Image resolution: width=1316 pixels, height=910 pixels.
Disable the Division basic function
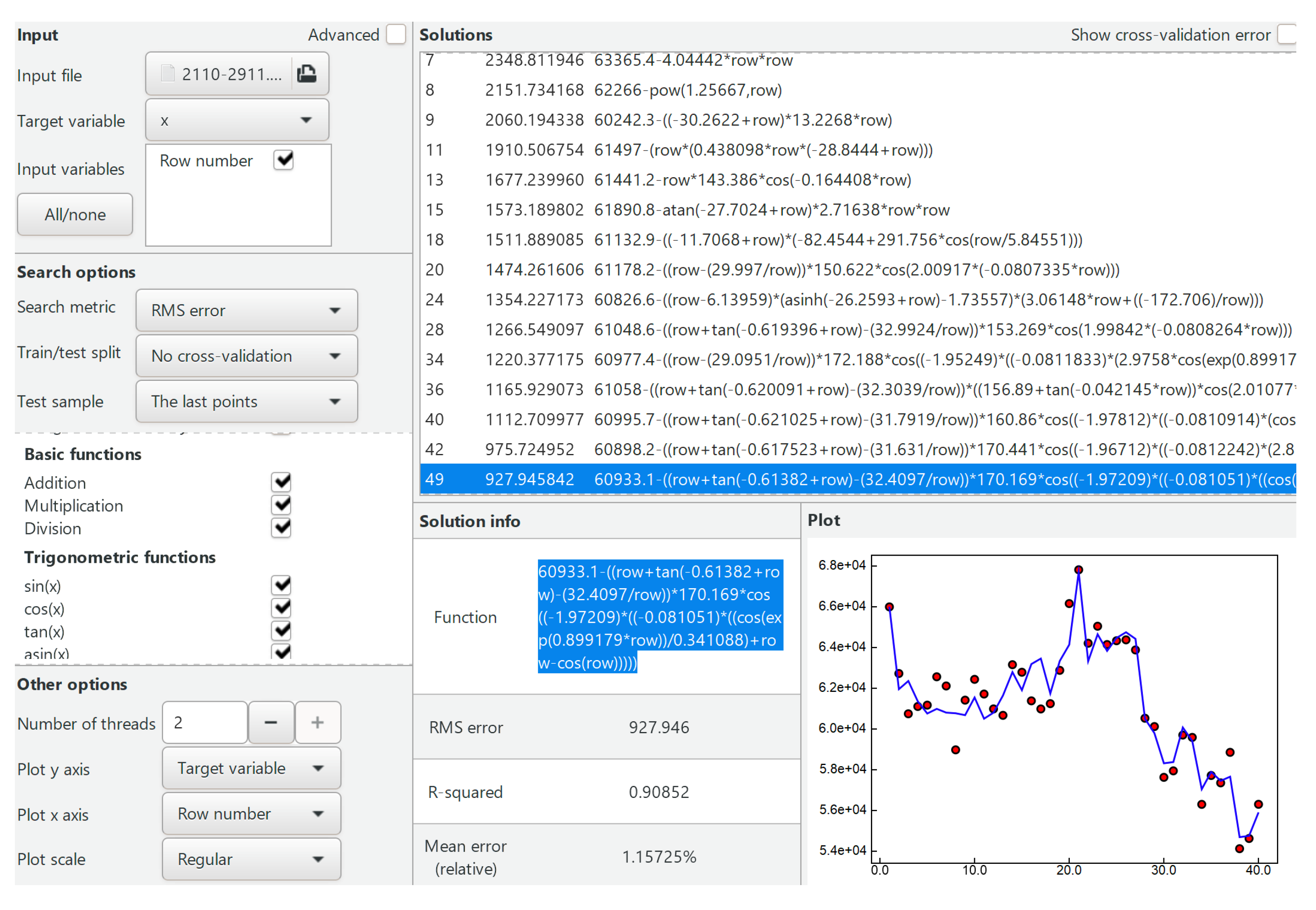281,528
